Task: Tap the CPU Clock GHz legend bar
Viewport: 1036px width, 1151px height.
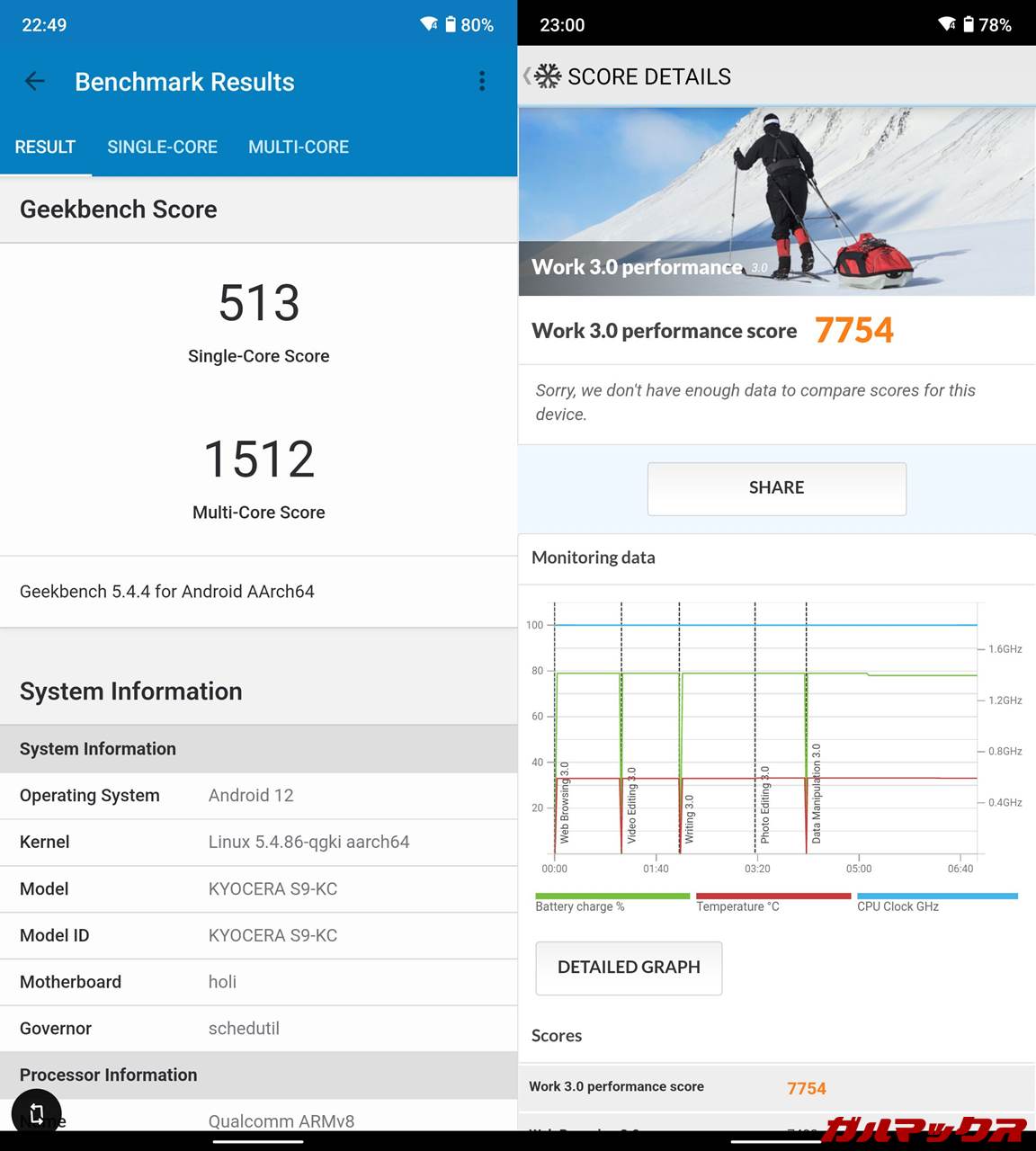Action: [x=936, y=897]
